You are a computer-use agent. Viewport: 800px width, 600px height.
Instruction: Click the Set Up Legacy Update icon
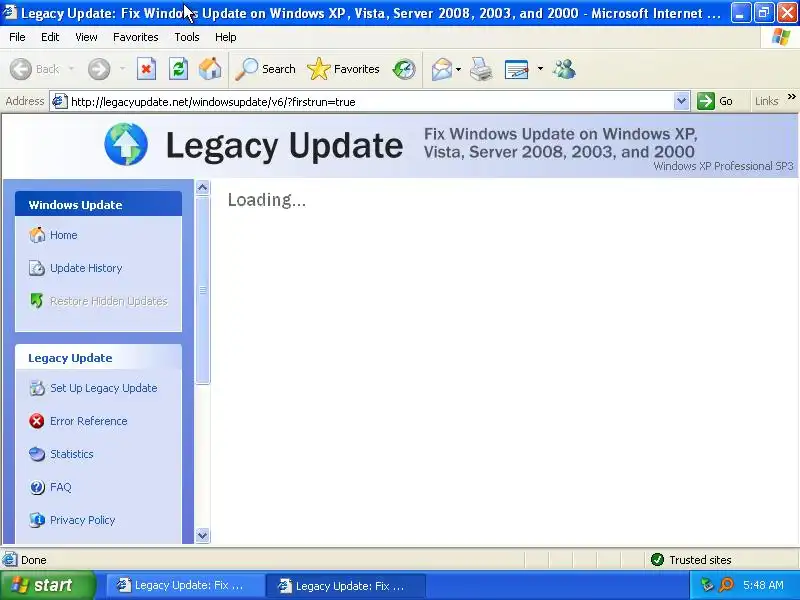(37, 388)
